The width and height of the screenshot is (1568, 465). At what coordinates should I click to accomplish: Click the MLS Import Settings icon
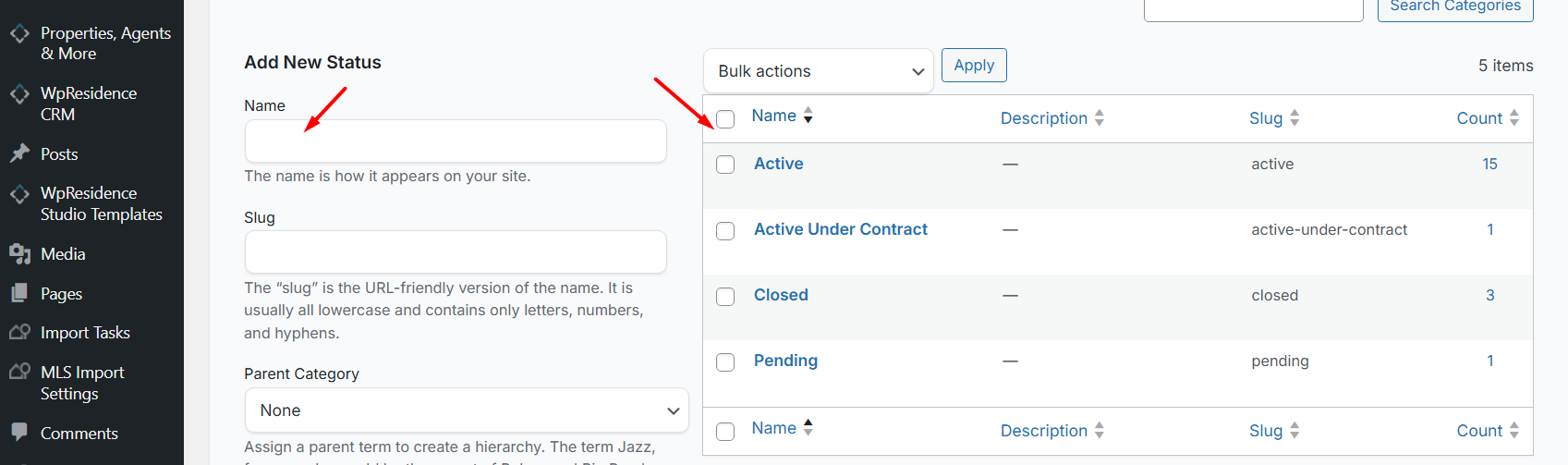[19, 372]
